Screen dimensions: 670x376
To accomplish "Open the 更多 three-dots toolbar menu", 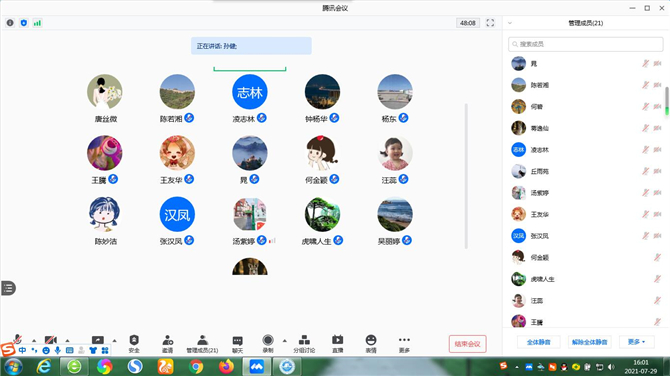I will pyautogui.click(x=404, y=343).
